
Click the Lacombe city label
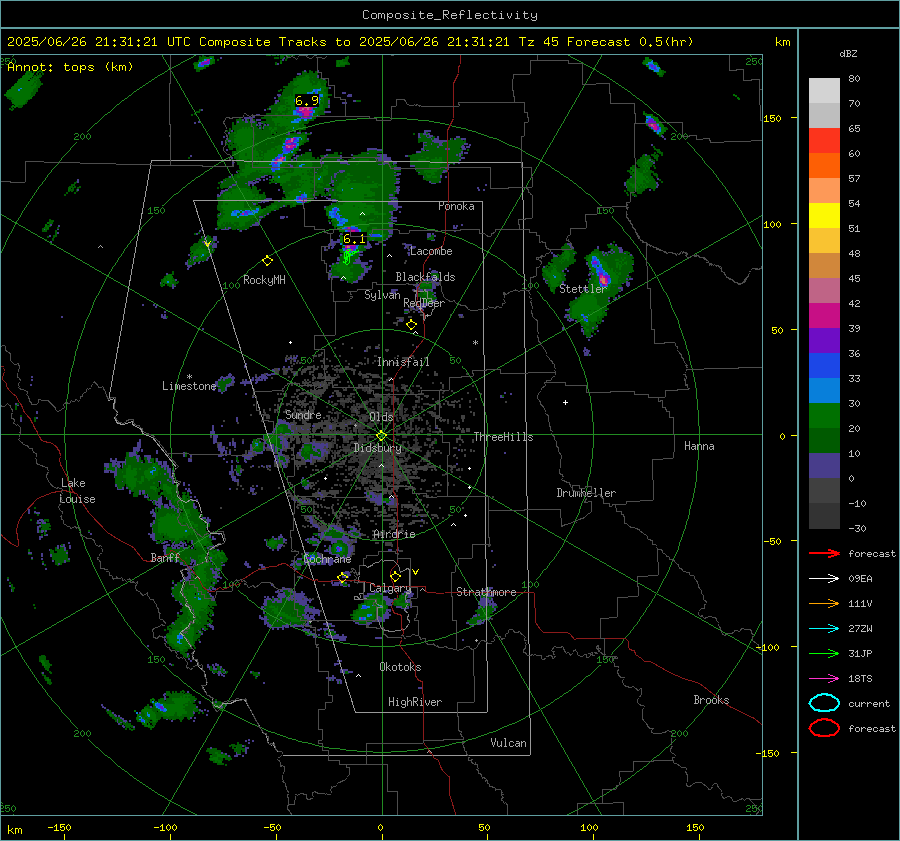pyautogui.click(x=431, y=251)
